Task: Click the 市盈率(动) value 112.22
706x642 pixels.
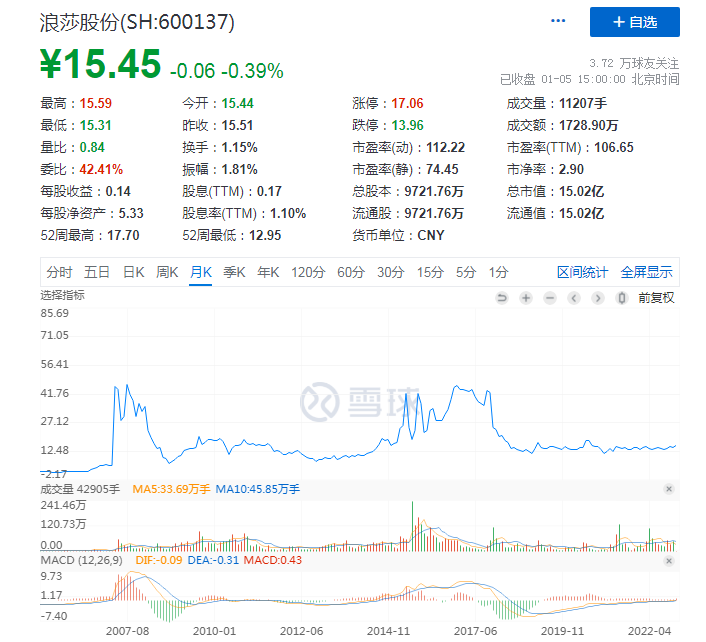Action: coord(446,148)
